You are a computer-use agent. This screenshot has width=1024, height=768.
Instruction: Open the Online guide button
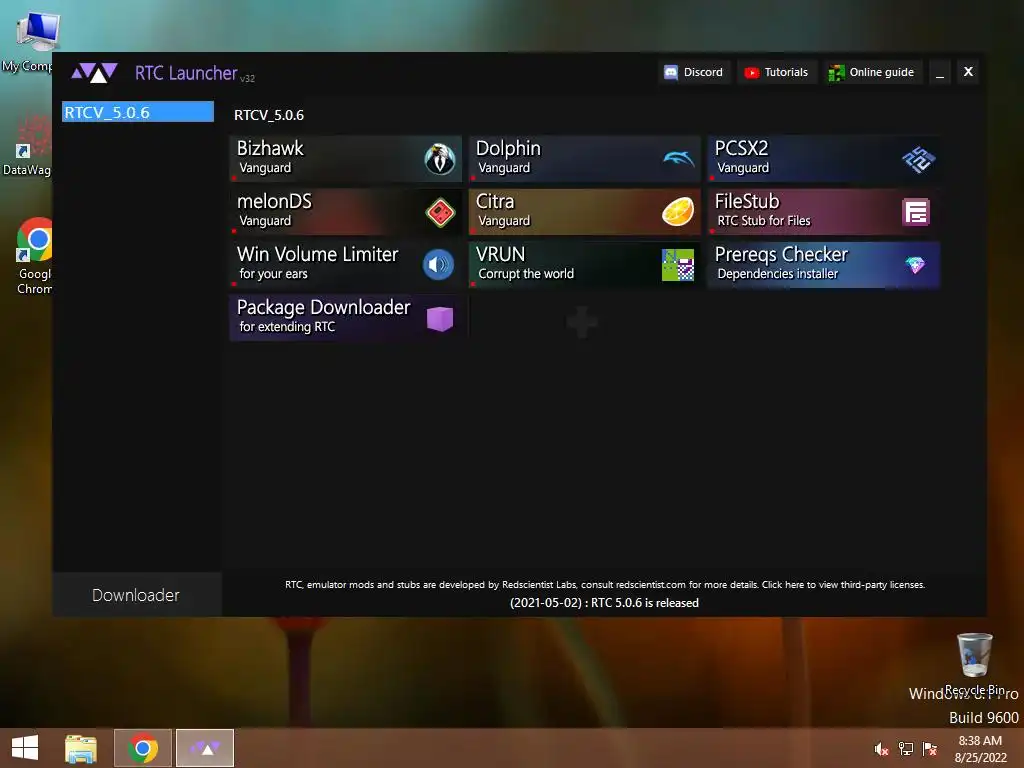[x=872, y=72]
